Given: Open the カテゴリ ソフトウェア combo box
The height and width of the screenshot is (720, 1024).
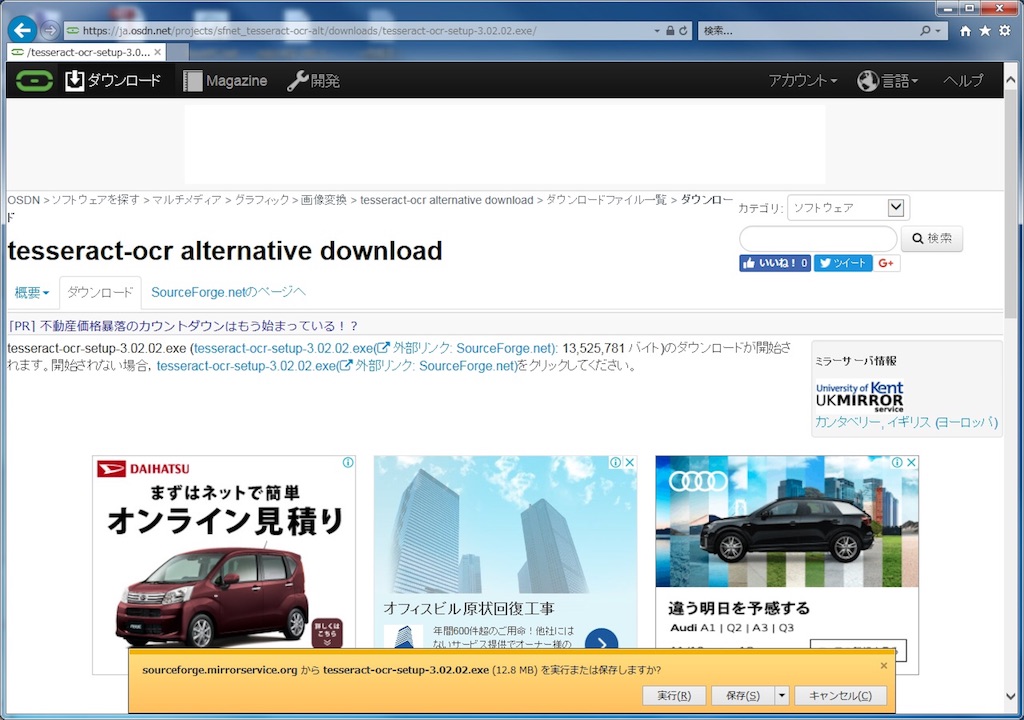Looking at the screenshot, I should point(848,208).
